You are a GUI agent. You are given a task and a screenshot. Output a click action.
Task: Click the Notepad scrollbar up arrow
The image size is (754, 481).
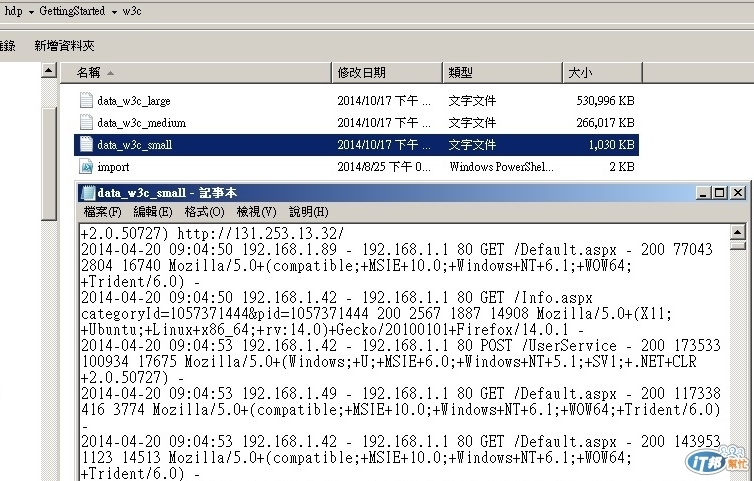pyautogui.click(x=738, y=232)
